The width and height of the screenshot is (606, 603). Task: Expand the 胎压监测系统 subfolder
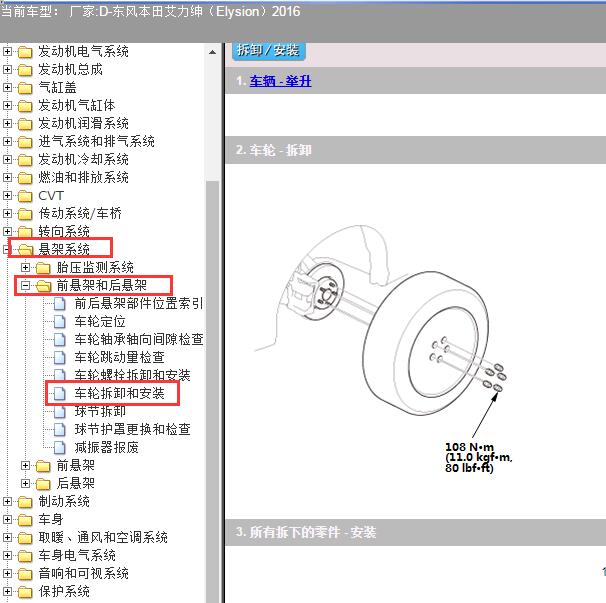point(26,267)
